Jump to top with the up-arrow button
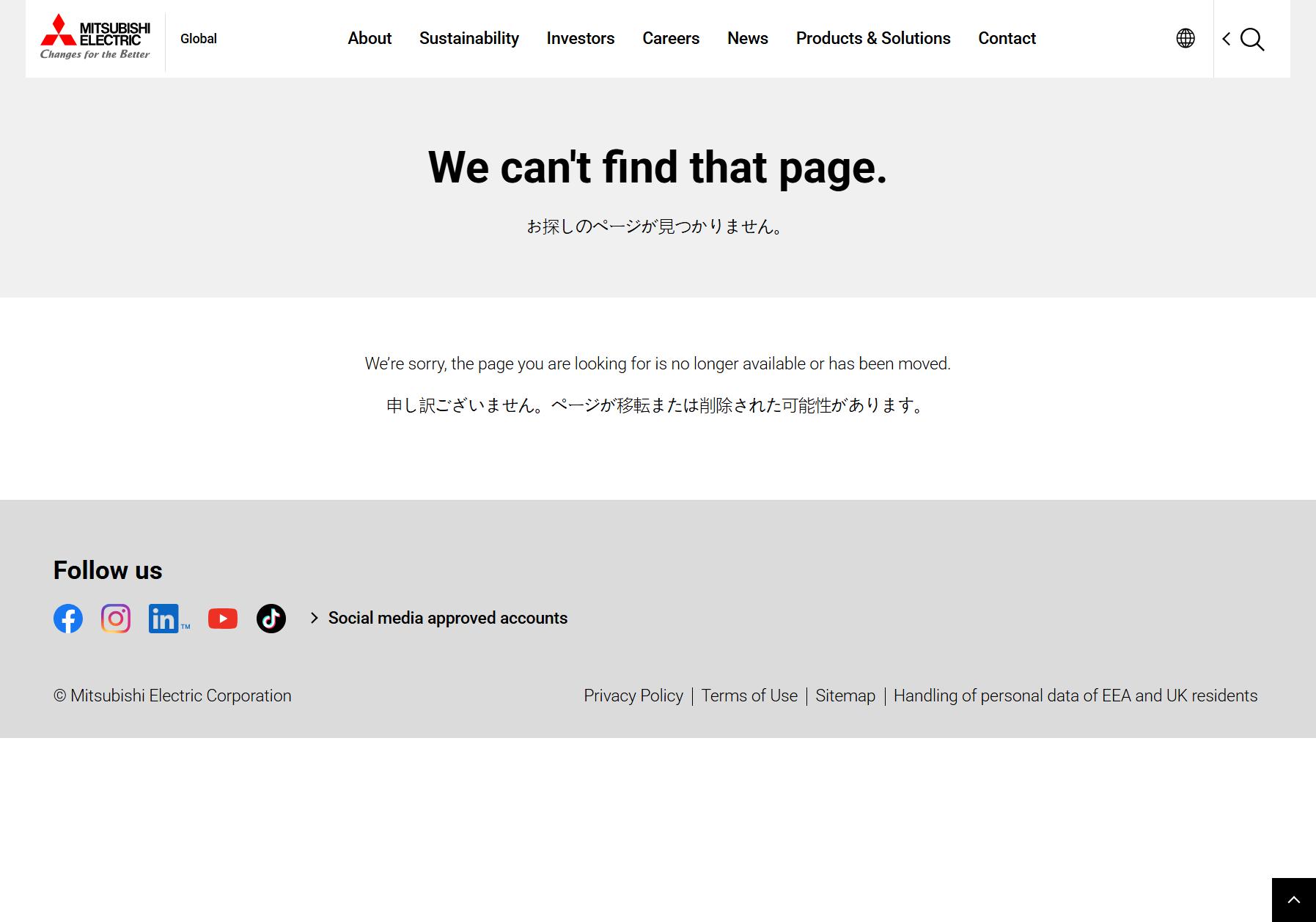 coord(1294,900)
